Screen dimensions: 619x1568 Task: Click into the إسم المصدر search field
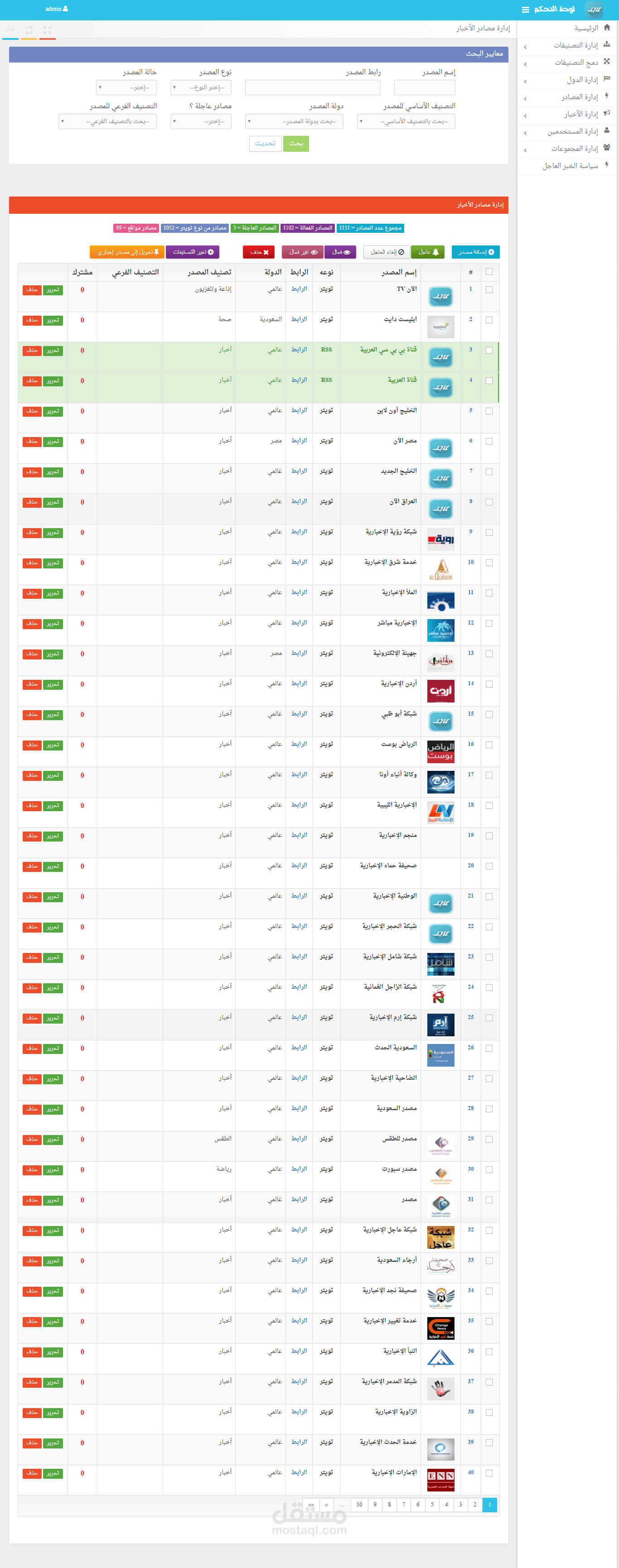425,88
